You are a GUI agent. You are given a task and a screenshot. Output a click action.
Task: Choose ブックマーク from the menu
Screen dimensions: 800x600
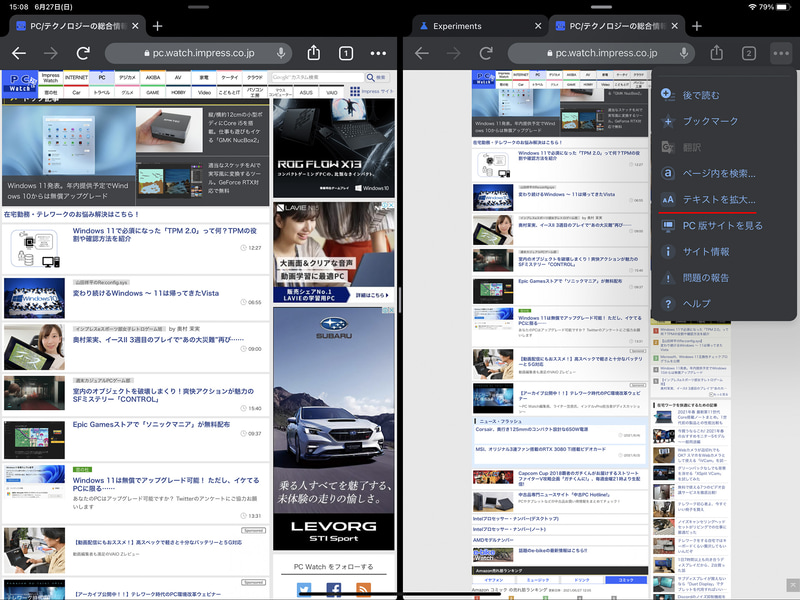click(723, 121)
